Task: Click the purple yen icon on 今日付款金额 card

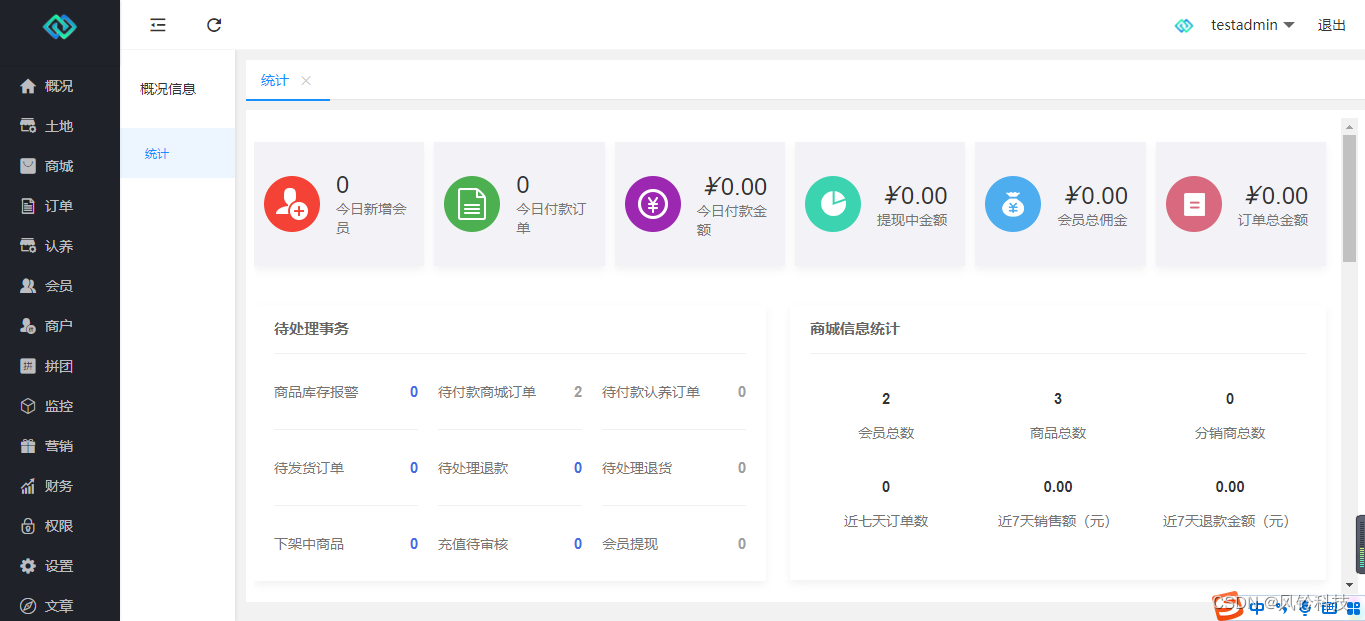Action: point(653,204)
